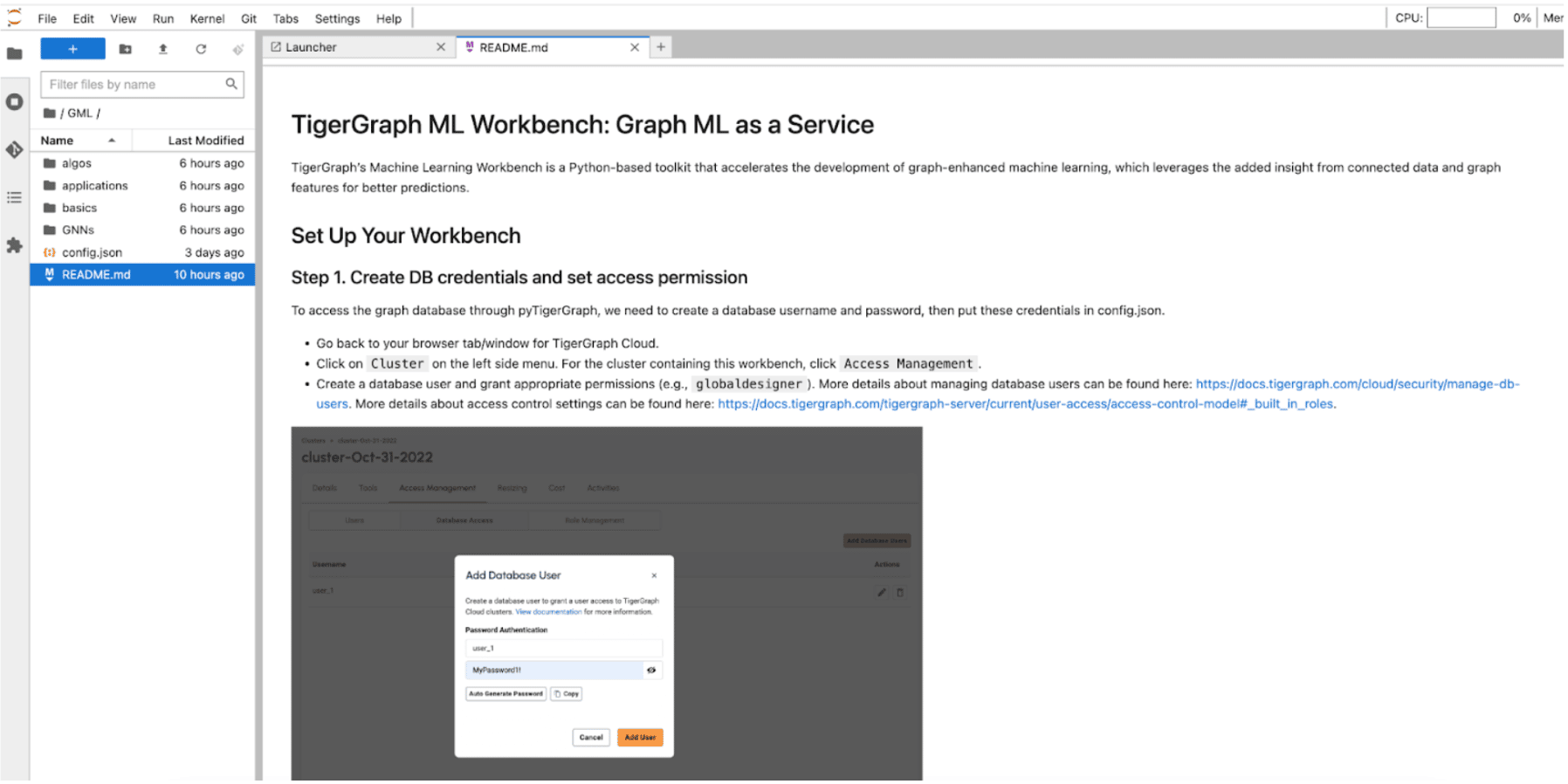Click the Step 1 credentials heading
Image resolution: width=1568 pixels, height=784 pixels.
(x=519, y=278)
